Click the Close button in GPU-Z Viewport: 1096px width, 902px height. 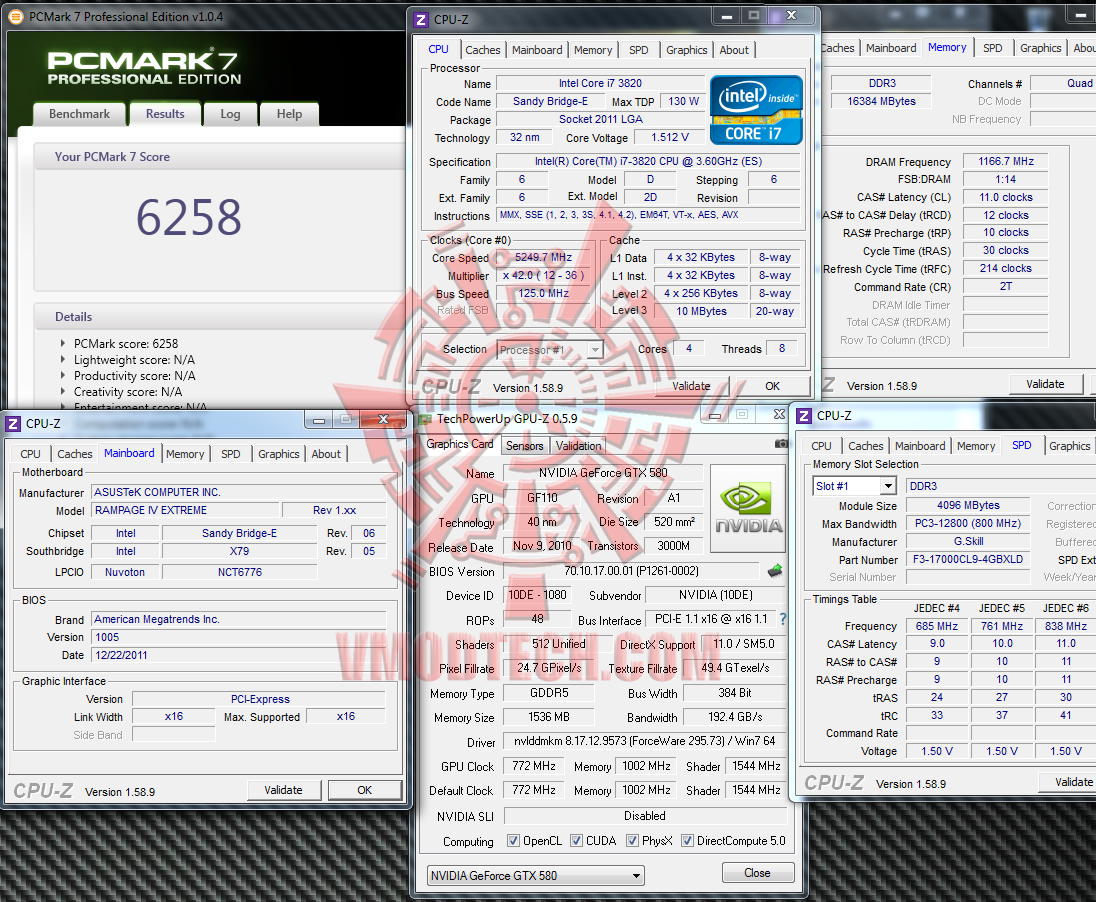(758, 873)
